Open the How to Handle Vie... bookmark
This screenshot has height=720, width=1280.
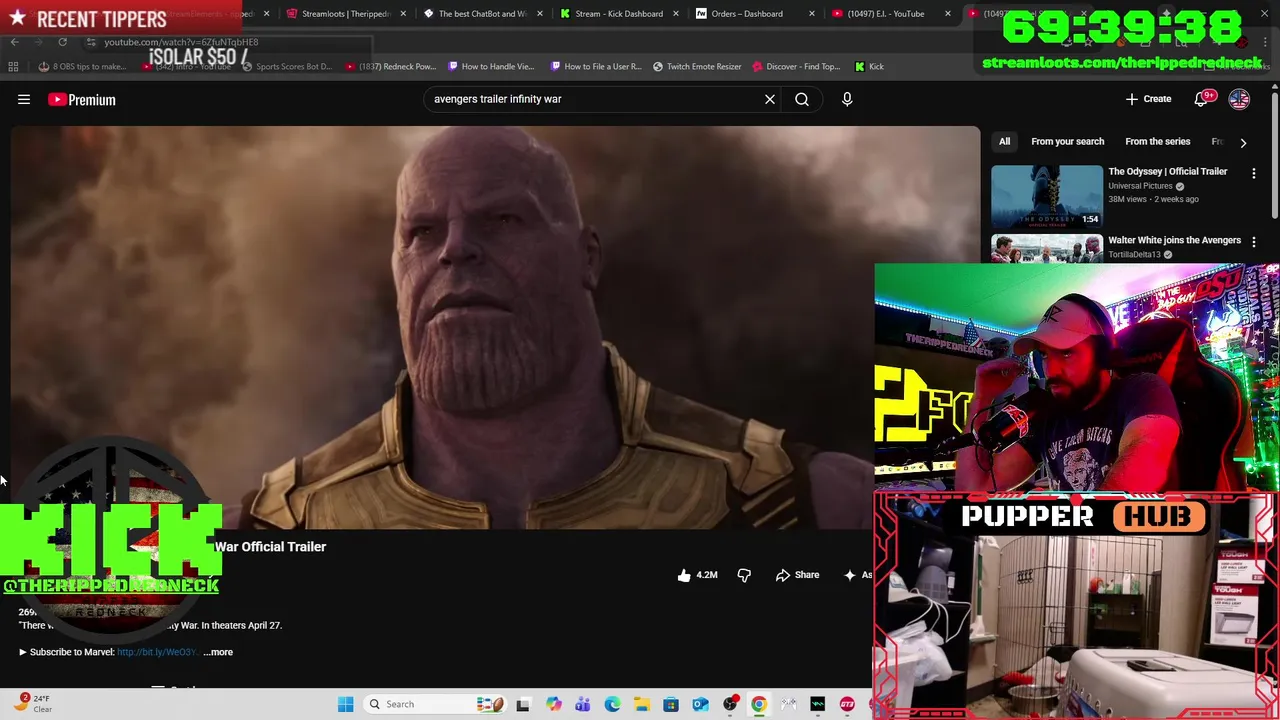pyautogui.click(x=491, y=66)
